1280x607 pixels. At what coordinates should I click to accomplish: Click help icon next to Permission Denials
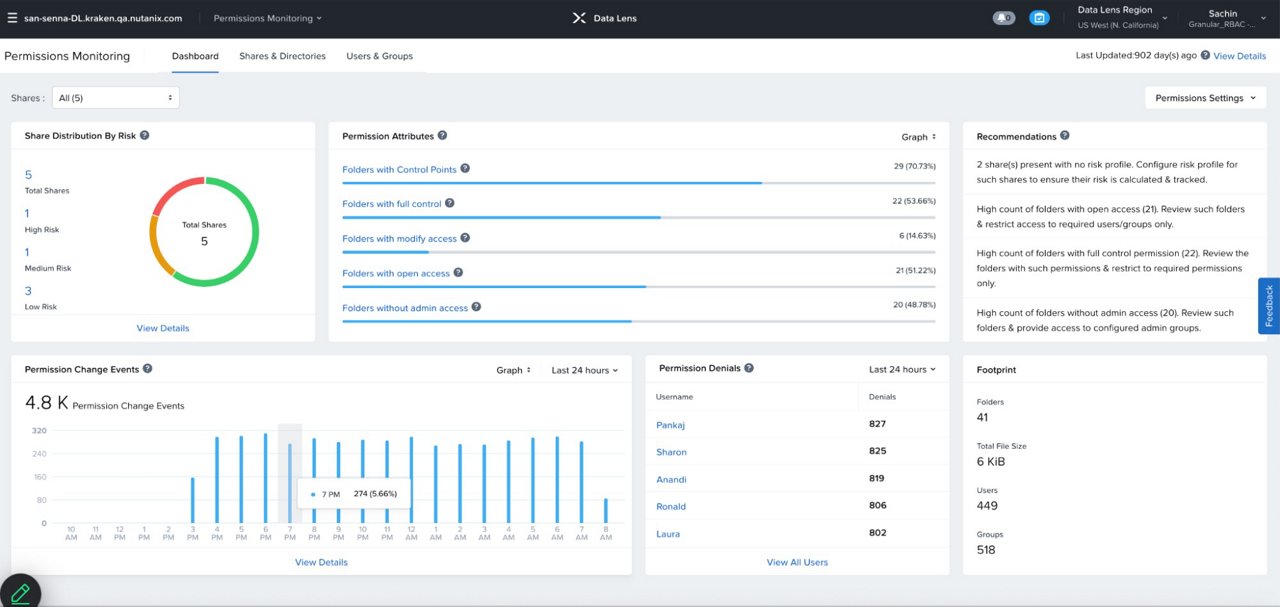coord(749,368)
